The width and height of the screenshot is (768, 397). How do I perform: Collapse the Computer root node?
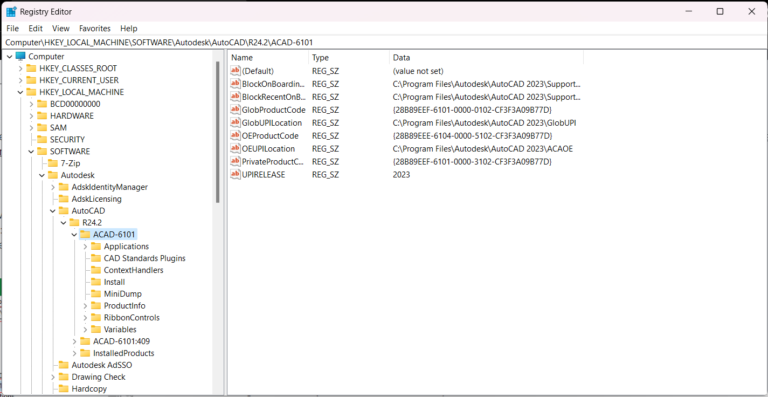point(10,56)
